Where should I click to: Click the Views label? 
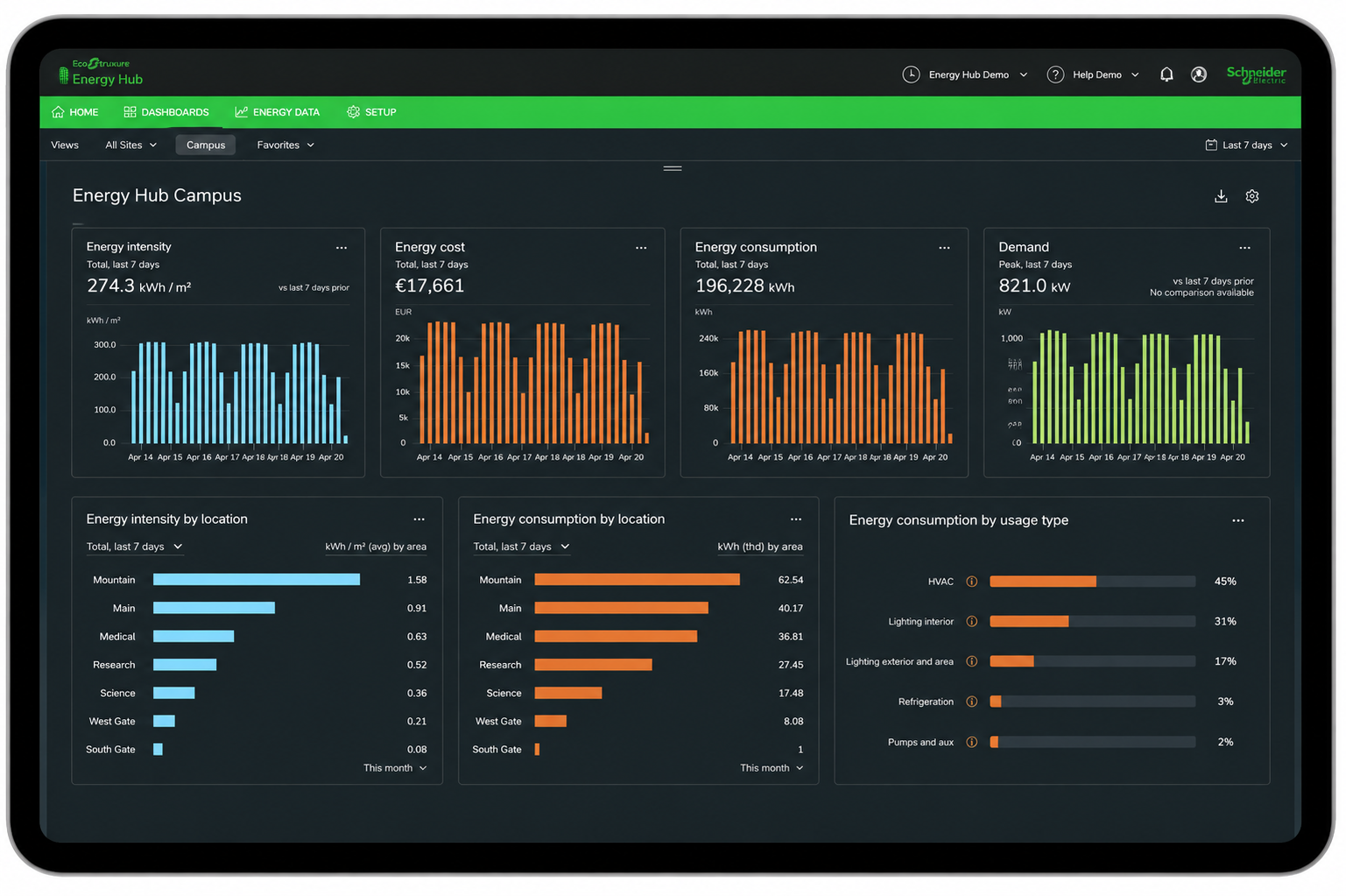click(x=65, y=145)
